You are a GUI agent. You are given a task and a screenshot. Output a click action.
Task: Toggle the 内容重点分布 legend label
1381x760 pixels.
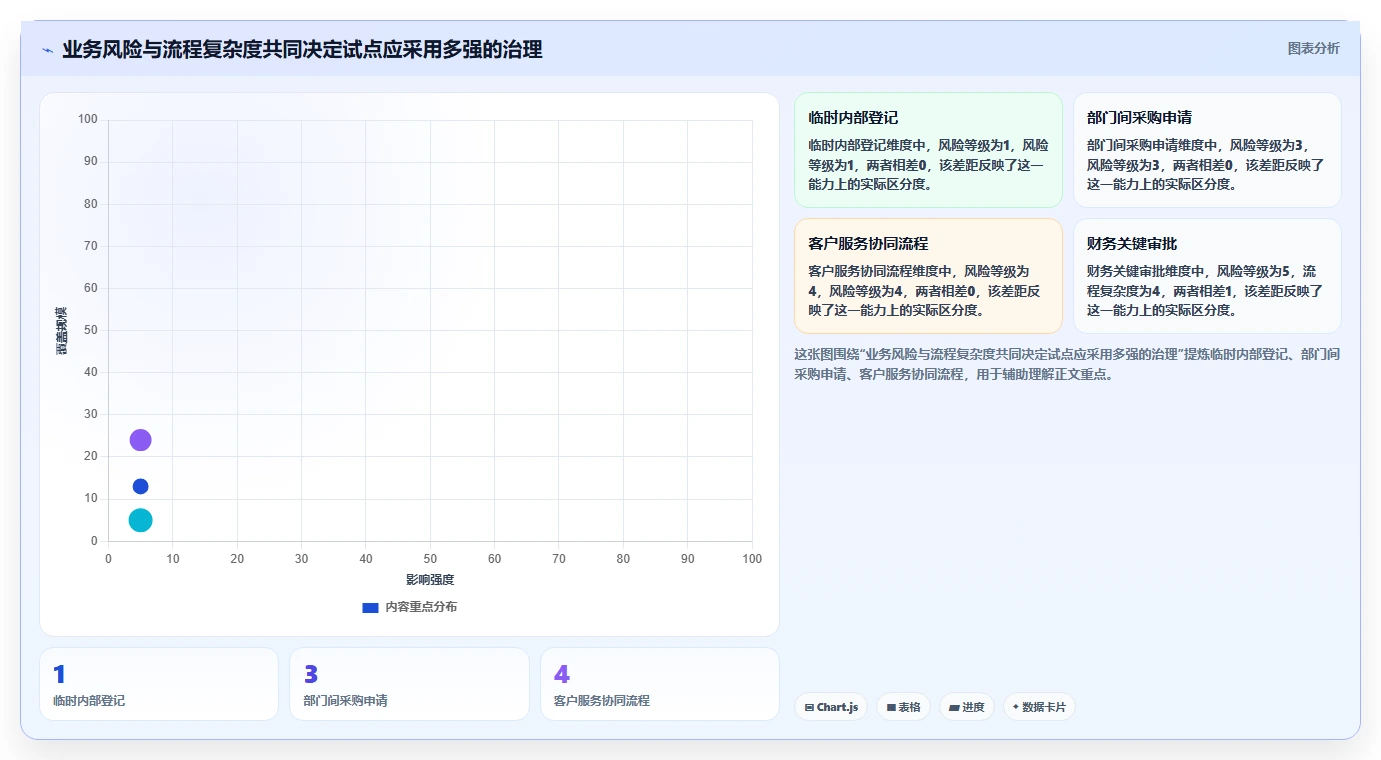(x=421, y=607)
